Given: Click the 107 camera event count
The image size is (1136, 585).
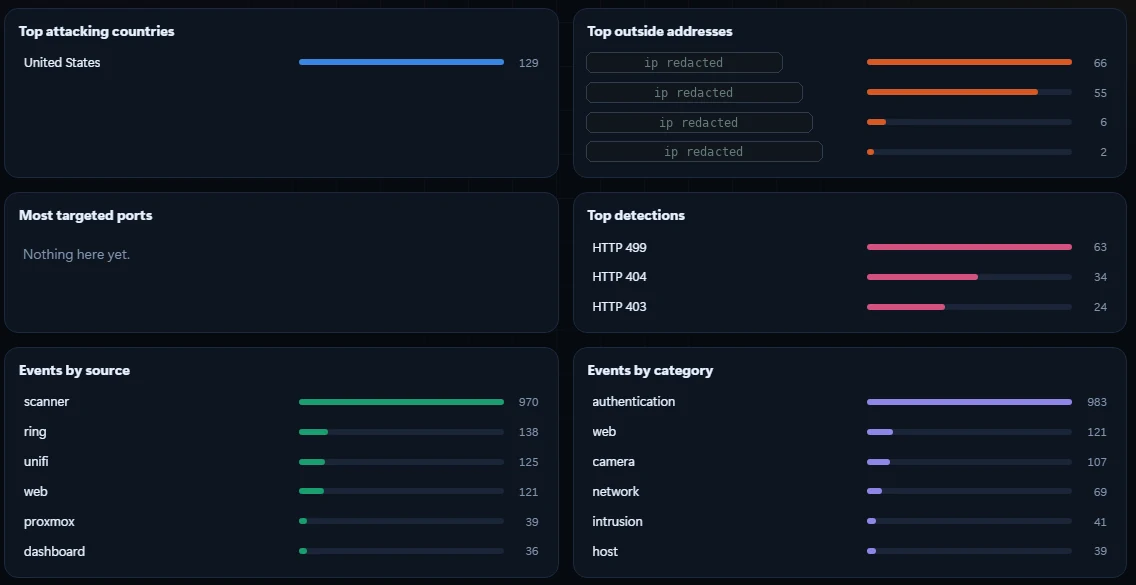Looking at the screenshot, I should click(x=1097, y=462).
